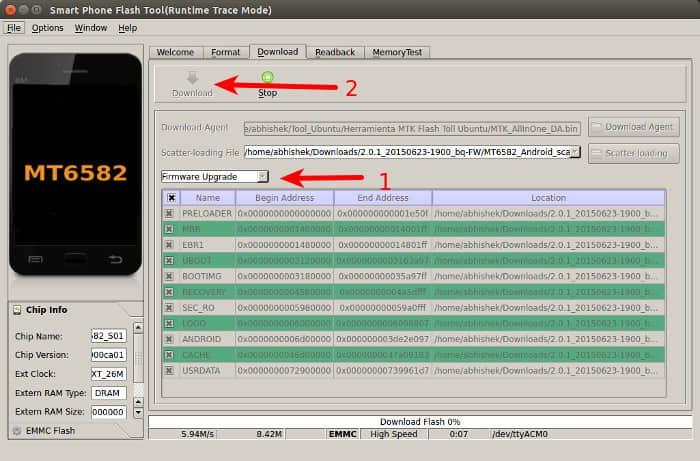Open the MemoryTest tab

(x=396, y=52)
